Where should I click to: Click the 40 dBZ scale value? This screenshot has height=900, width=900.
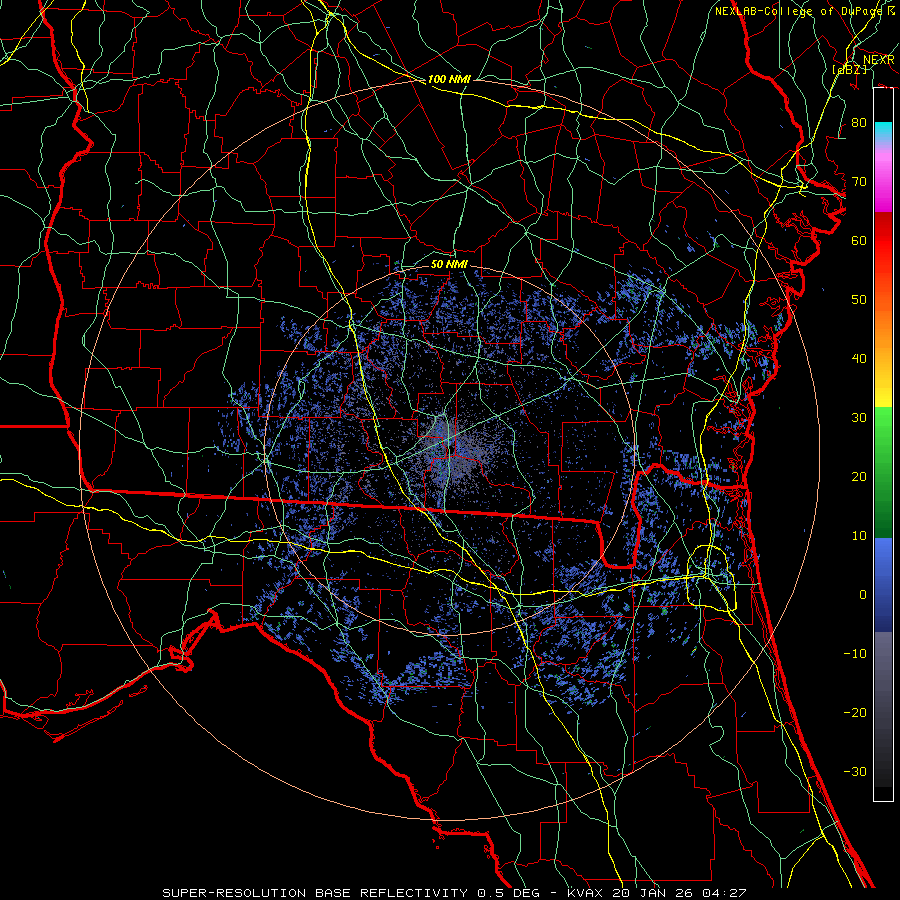coord(859,359)
